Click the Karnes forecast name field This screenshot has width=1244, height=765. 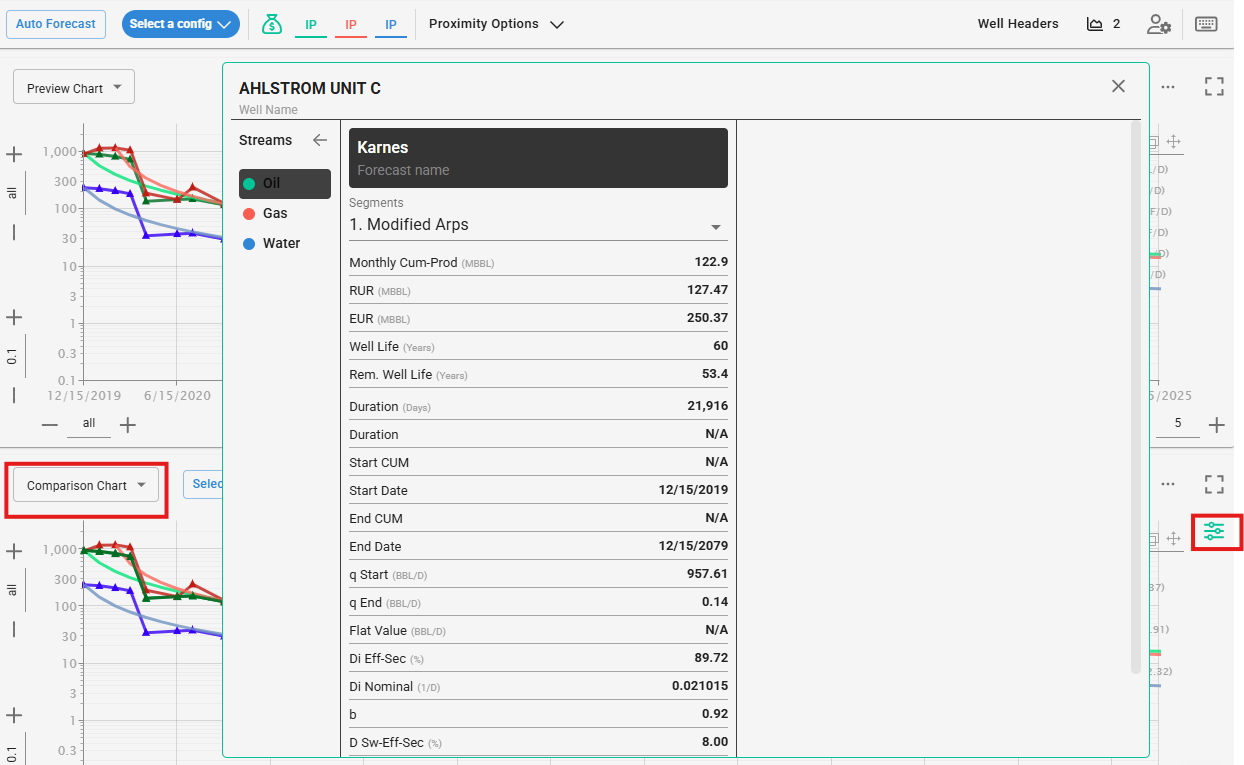538,158
